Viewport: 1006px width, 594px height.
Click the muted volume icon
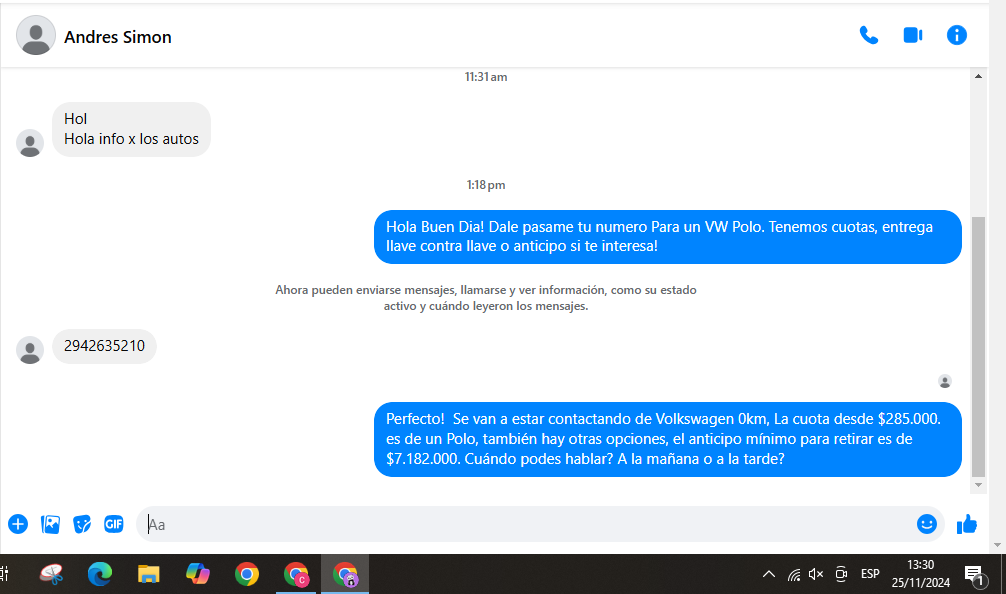pyautogui.click(x=816, y=574)
